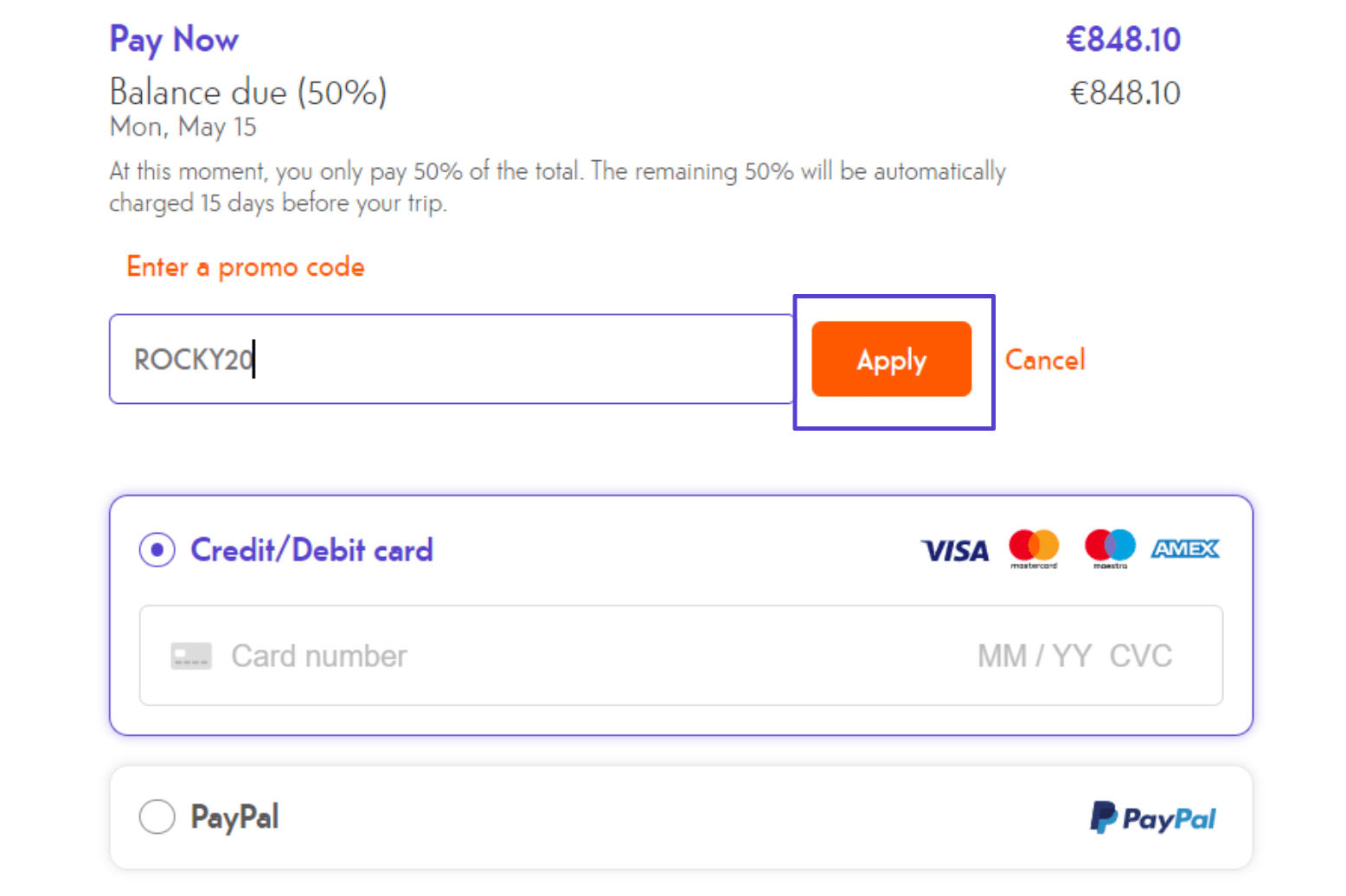Cancel the promo code entry
The height and width of the screenshot is (896, 1346).
[x=1045, y=360]
